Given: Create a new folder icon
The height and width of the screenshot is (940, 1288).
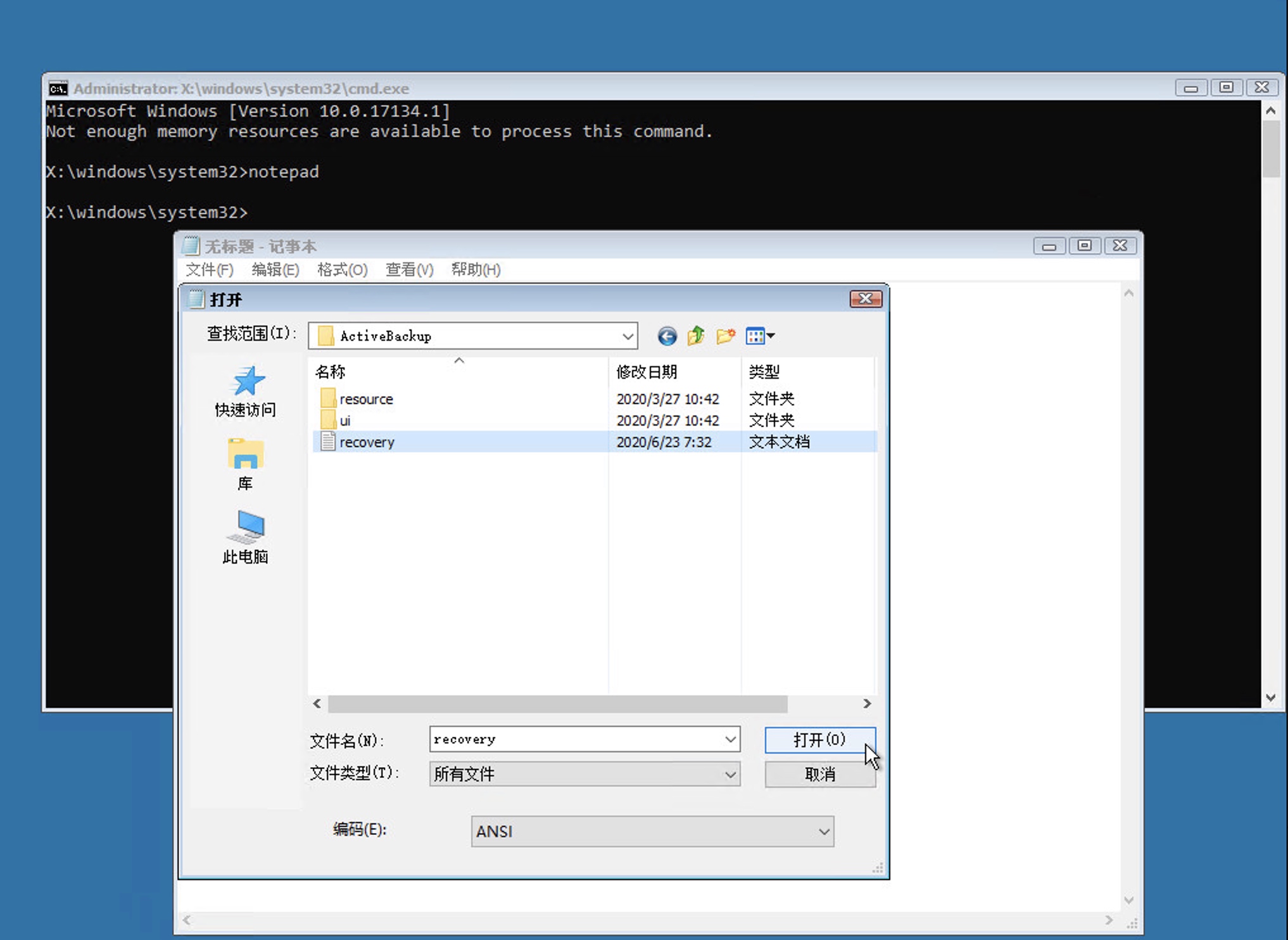Looking at the screenshot, I should (726, 336).
